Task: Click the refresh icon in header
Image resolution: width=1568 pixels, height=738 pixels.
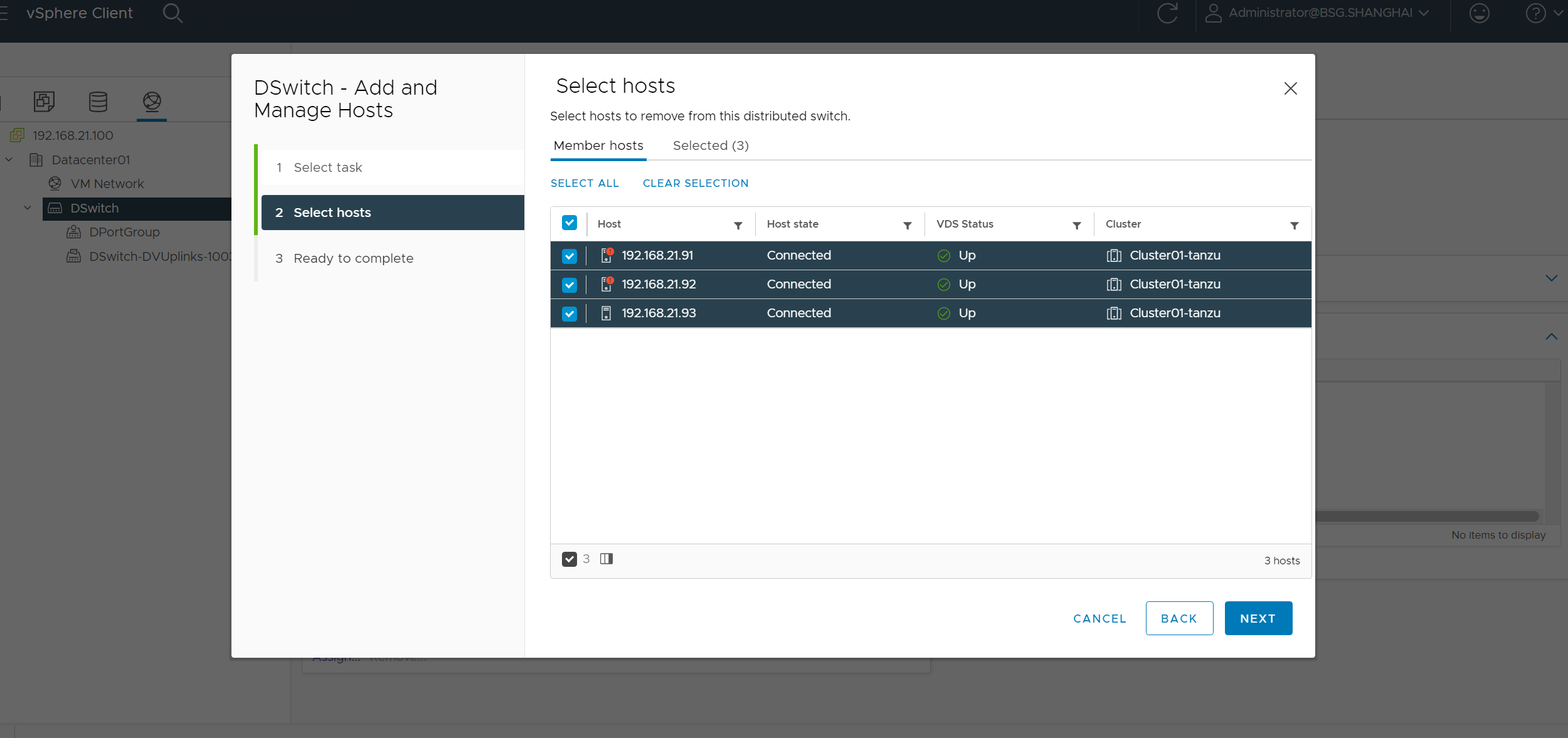Action: tap(1167, 13)
